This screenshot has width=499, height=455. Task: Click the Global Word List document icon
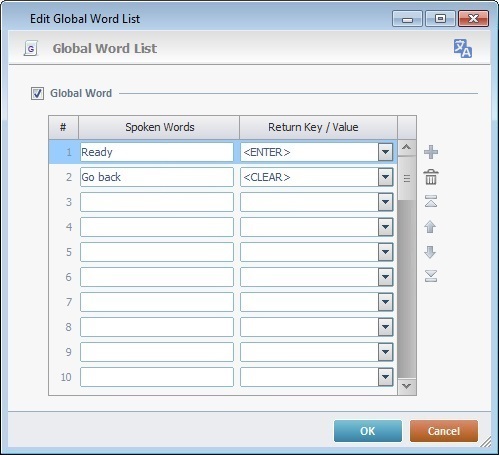(31, 48)
